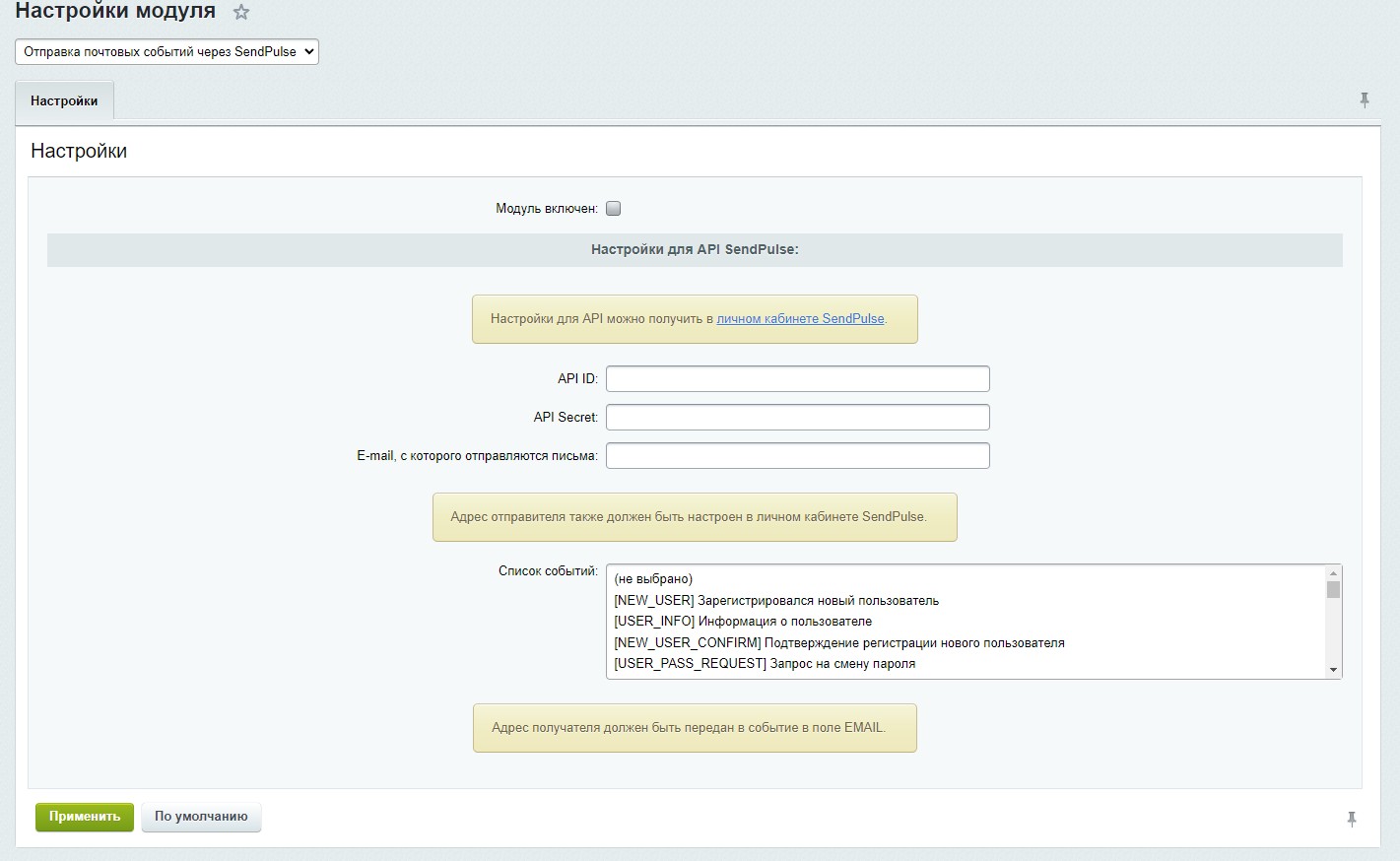This screenshot has width=1400, height=861.
Task: Click the events list scroll up arrow
Action: click(x=1333, y=573)
